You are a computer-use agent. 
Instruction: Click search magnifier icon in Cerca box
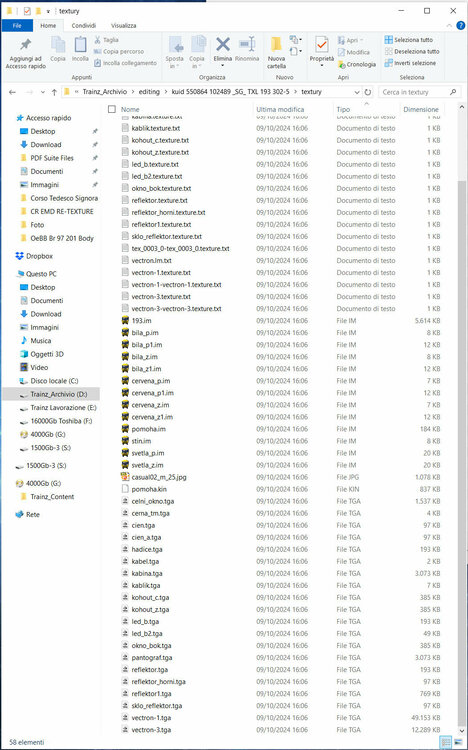[x=452, y=92]
